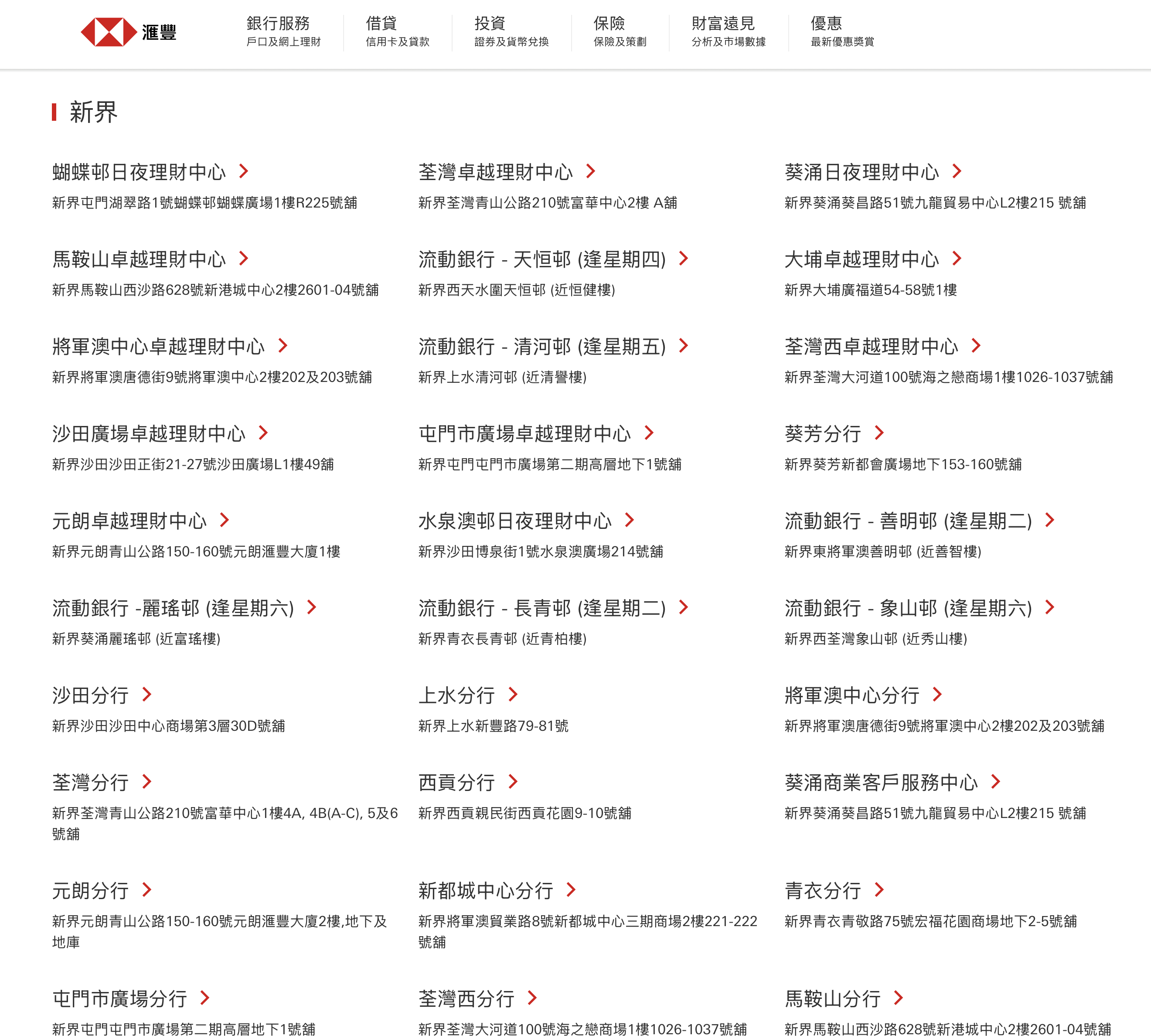Click red chevron after 上水分行
Viewport: 1151px width, 1036px height.
tap(513, 695)
